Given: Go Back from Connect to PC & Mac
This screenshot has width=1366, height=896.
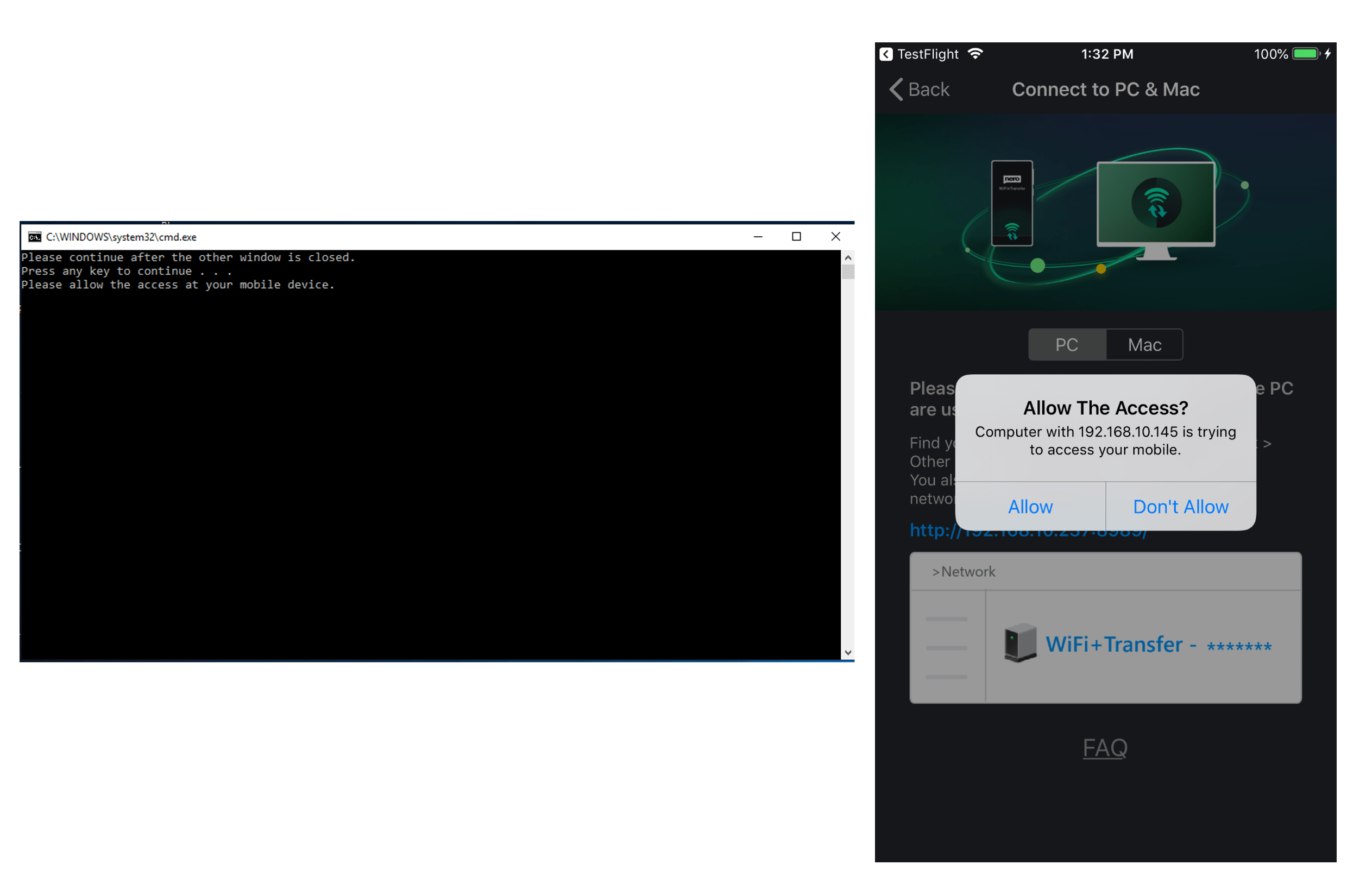Looking at the screenshot, I should pos(920,90).
